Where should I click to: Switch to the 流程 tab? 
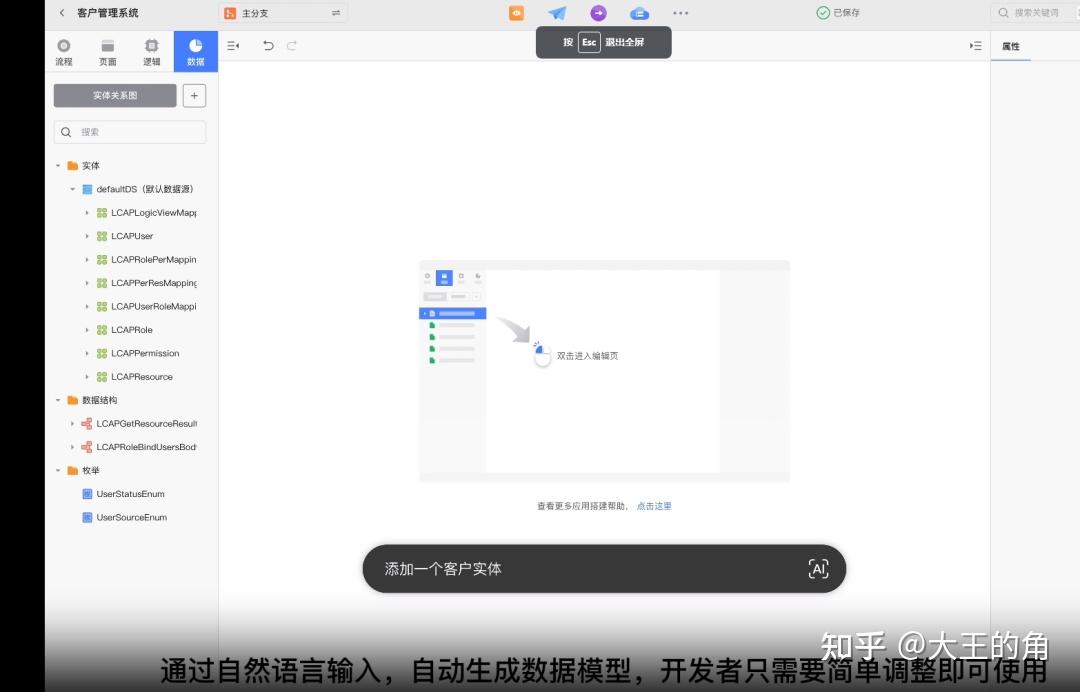point(64,52)
